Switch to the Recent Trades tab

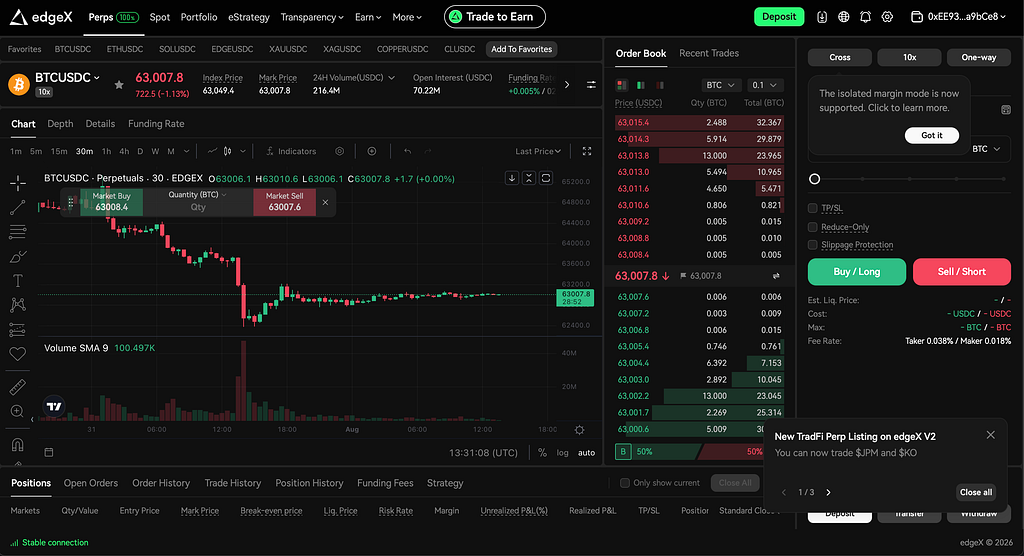(x=709, y=53)
